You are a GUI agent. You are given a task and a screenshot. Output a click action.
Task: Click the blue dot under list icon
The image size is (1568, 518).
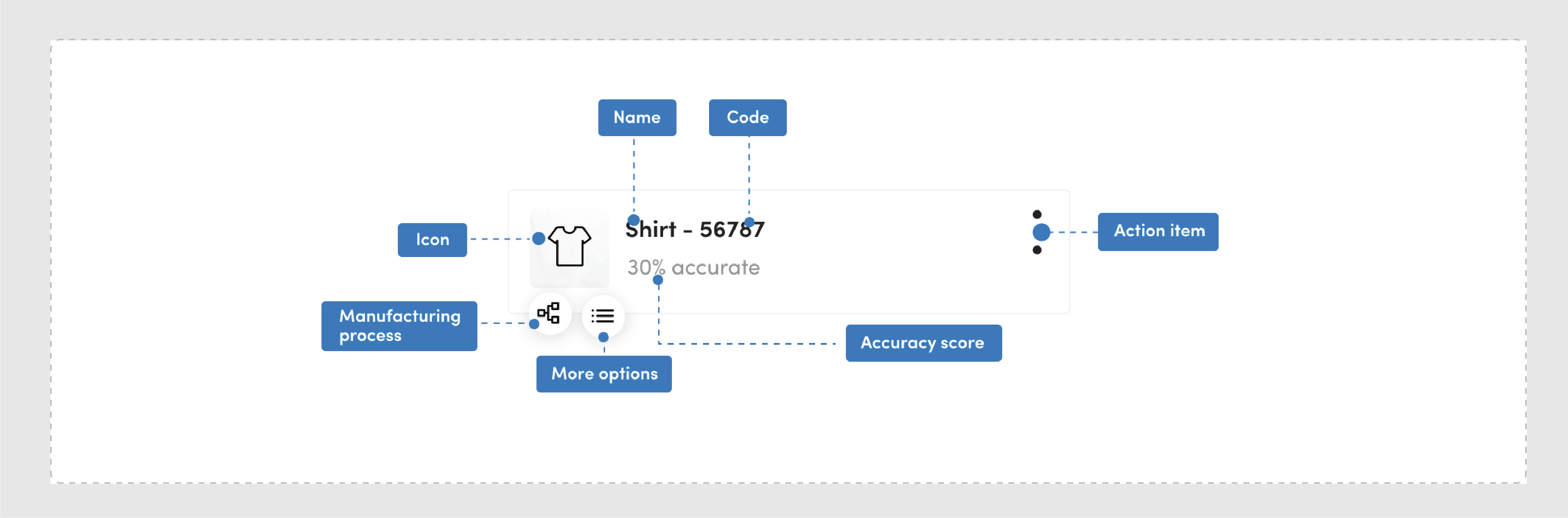[x=603, y=337]
